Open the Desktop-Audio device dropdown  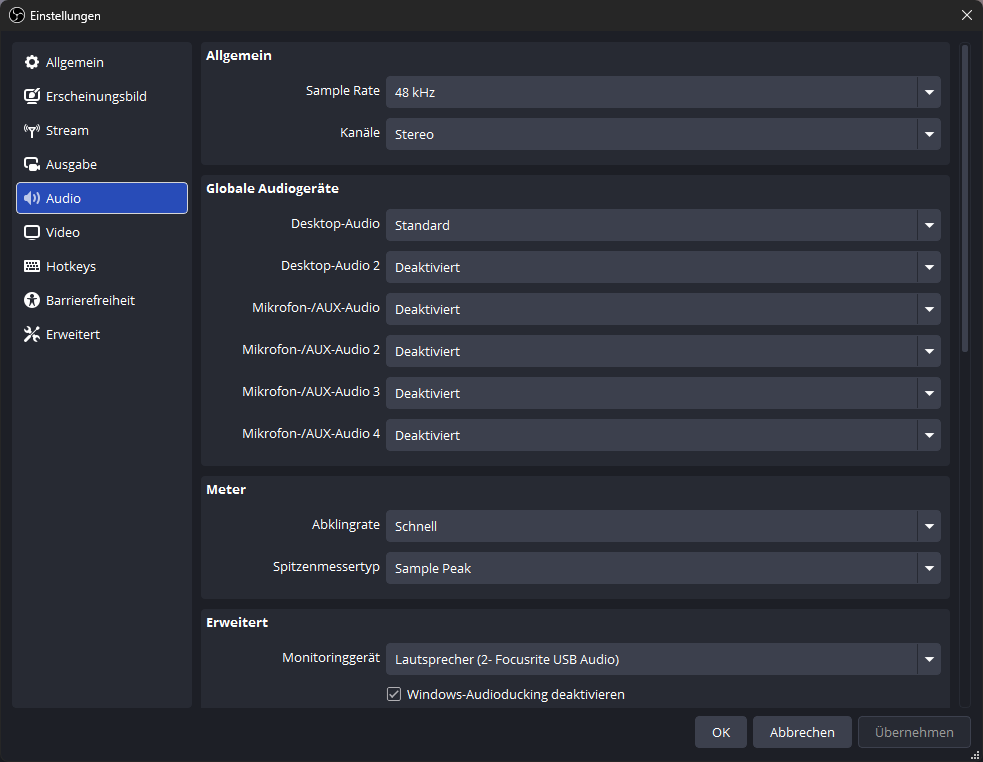[x=663, y=225]
